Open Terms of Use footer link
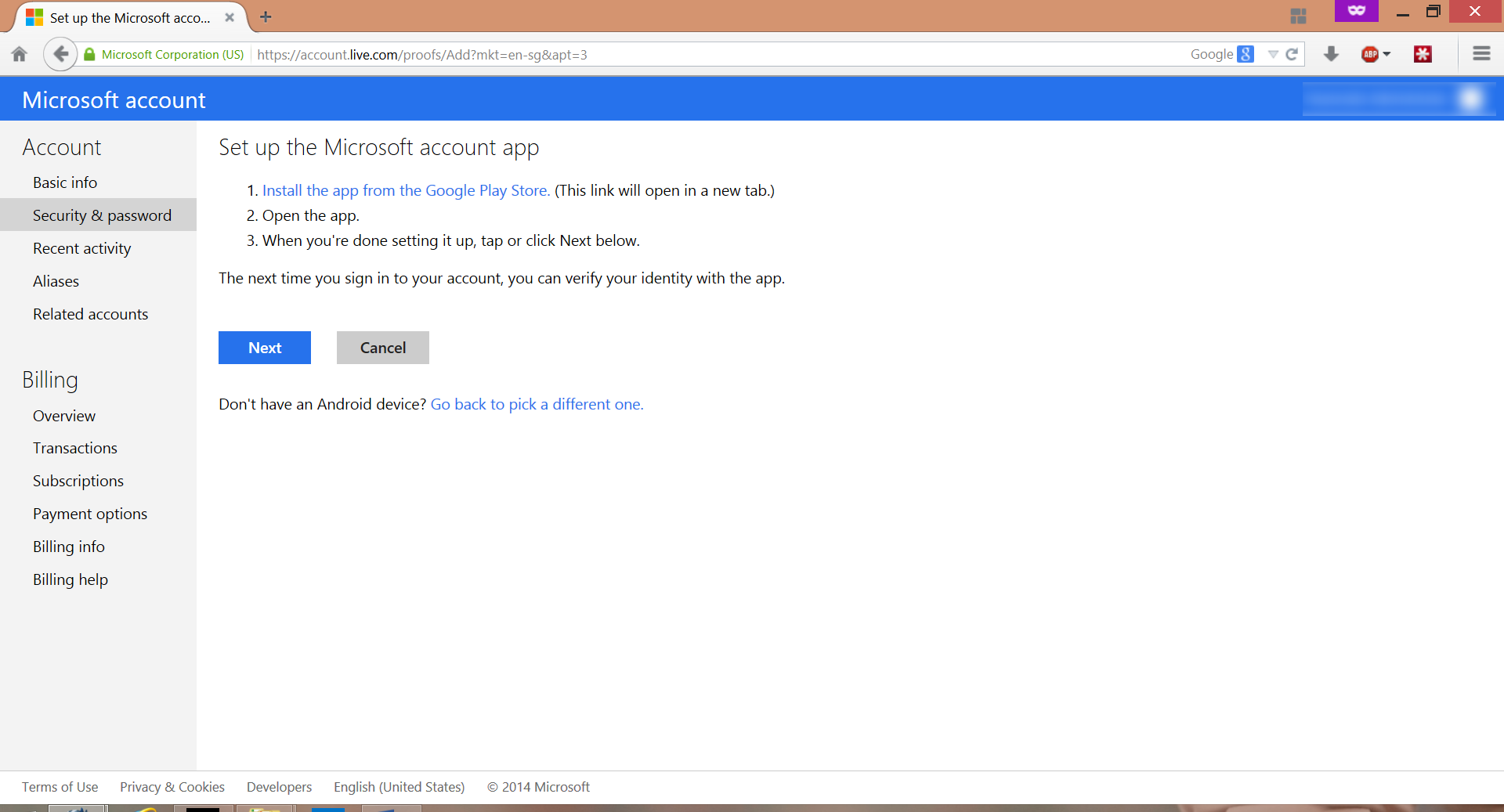The width and height of the screenshot is (1504, 812). pos(60,787)
